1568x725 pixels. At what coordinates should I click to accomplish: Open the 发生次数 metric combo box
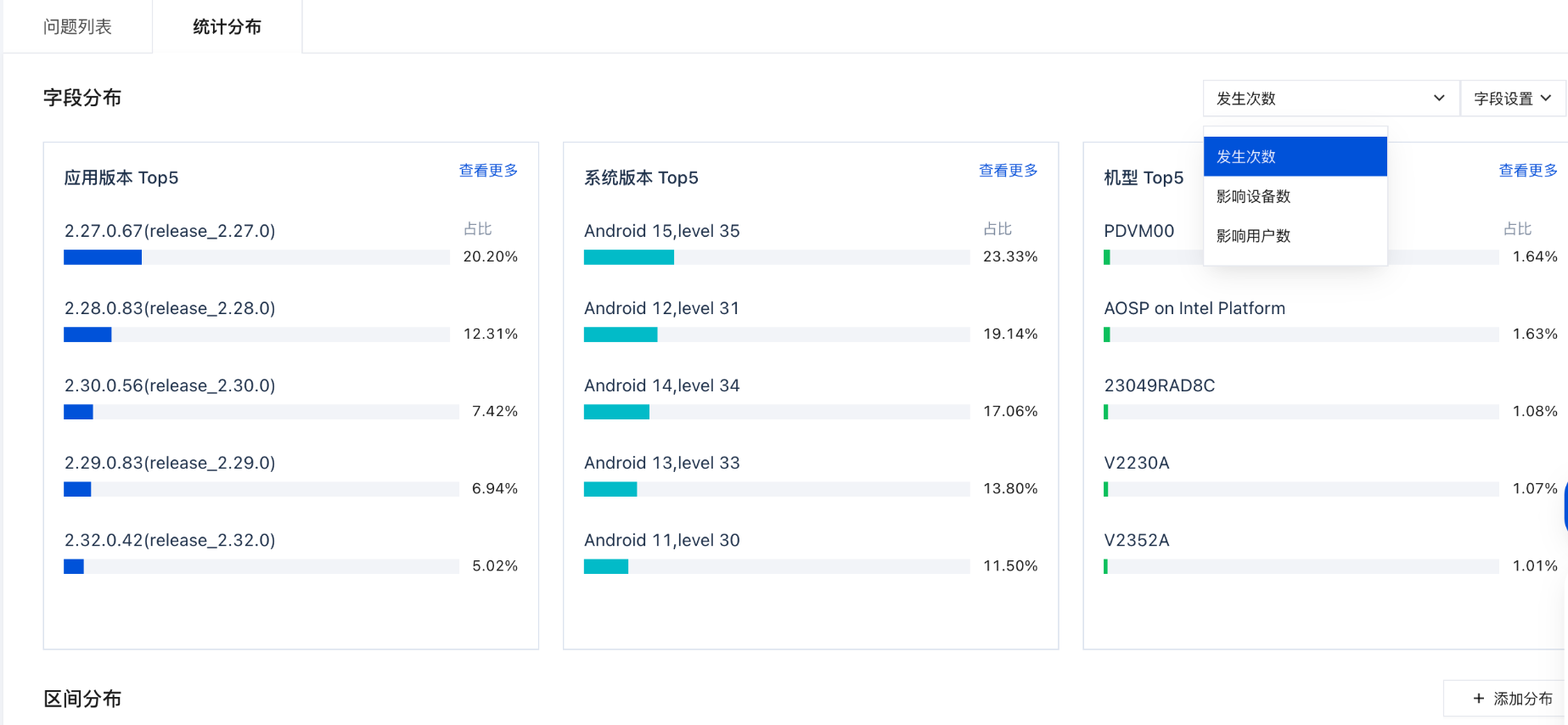pyautogui.click(x=1330, y=98)
